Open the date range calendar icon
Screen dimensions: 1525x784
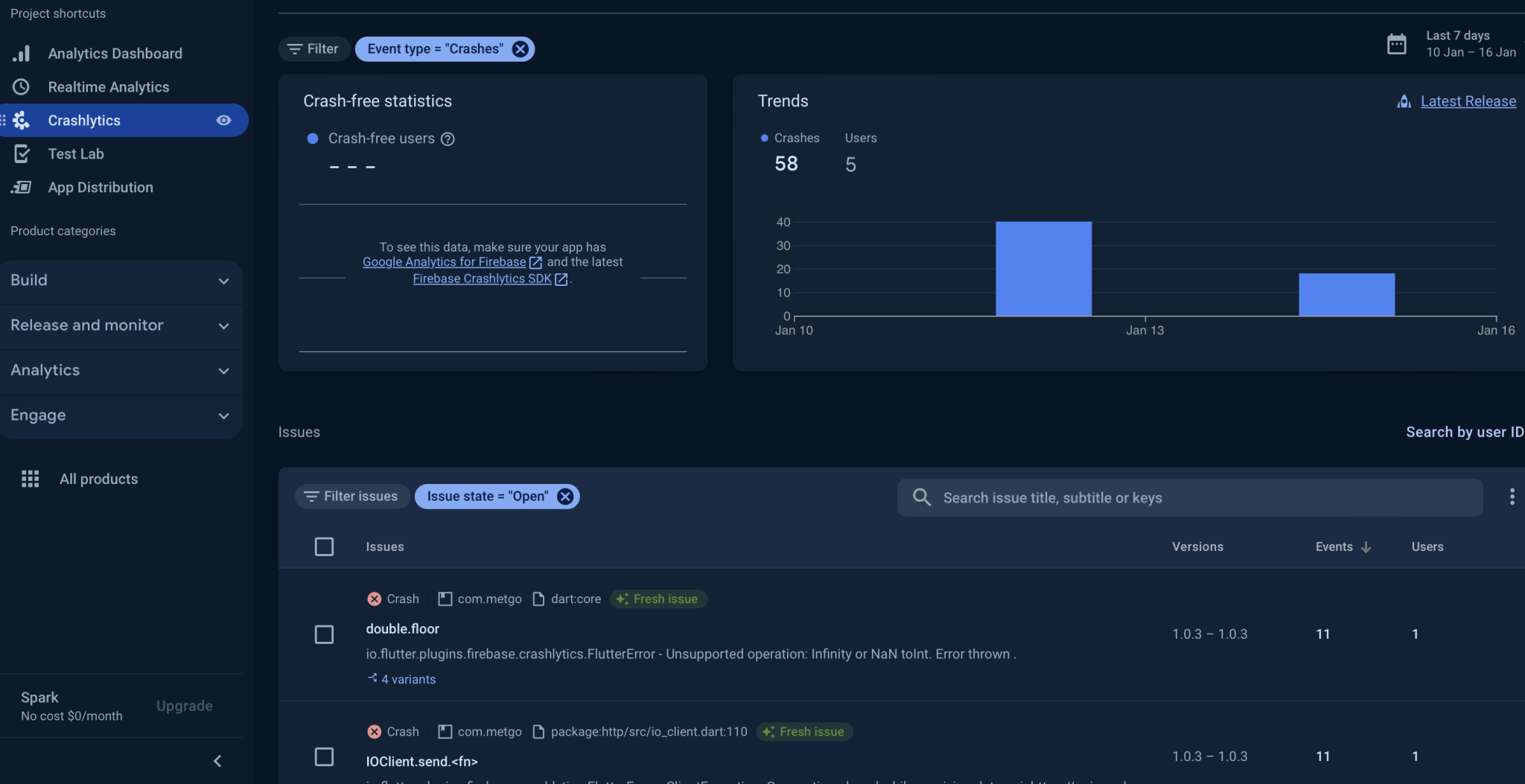coord(1396,44)
